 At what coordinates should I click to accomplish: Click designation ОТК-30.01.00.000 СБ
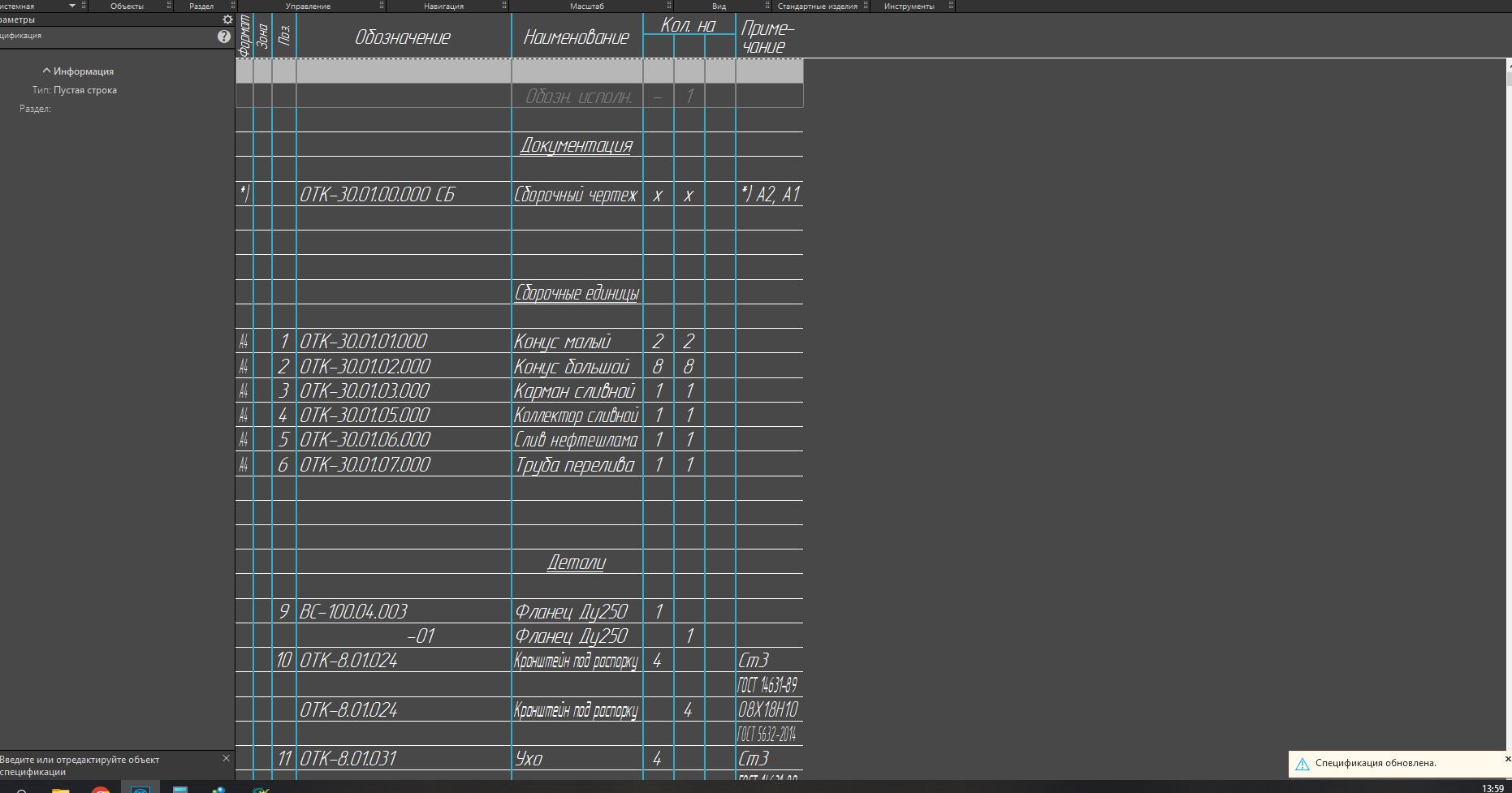click(x=378, y=195)
